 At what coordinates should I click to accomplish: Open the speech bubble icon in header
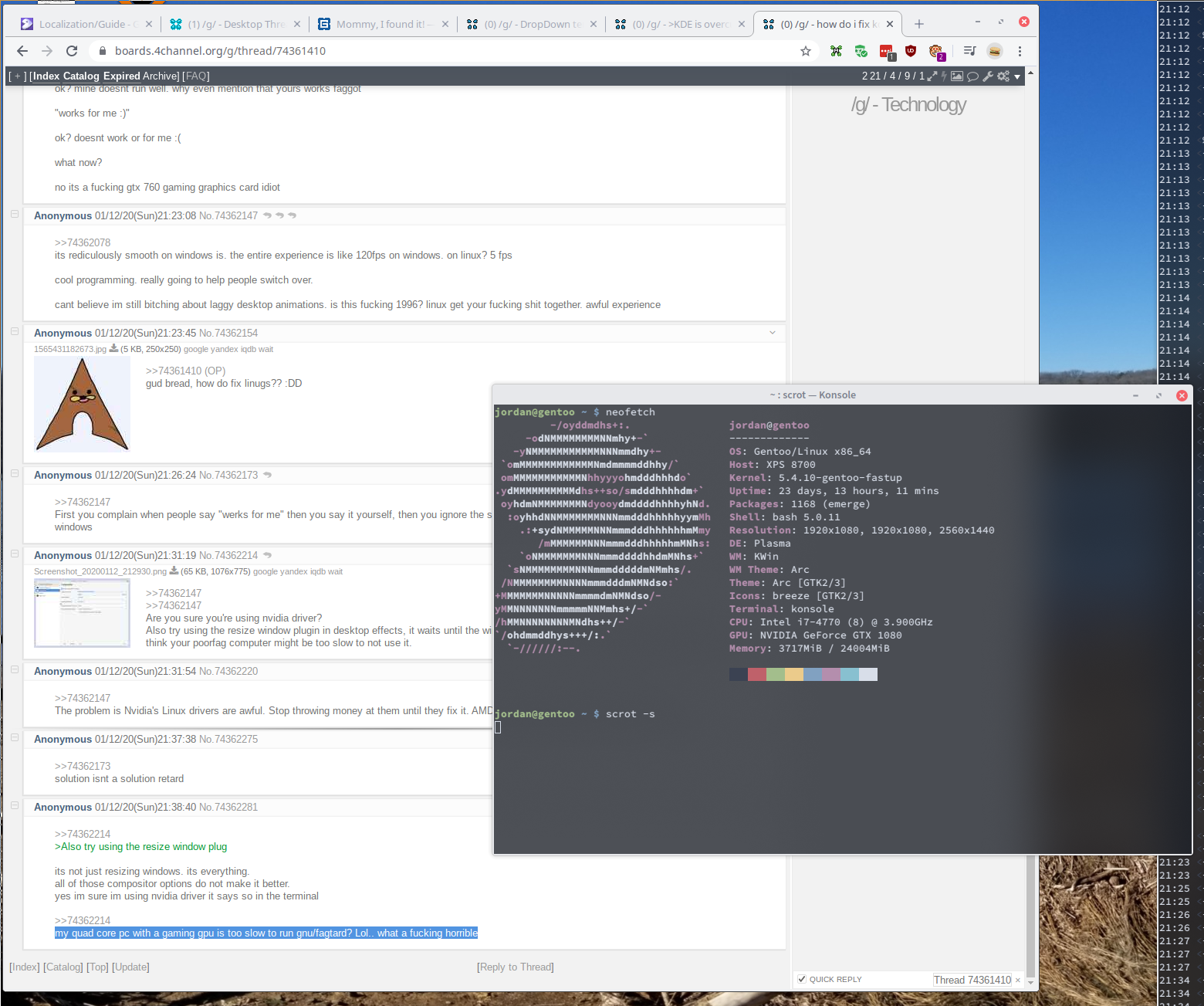[972, 76]
